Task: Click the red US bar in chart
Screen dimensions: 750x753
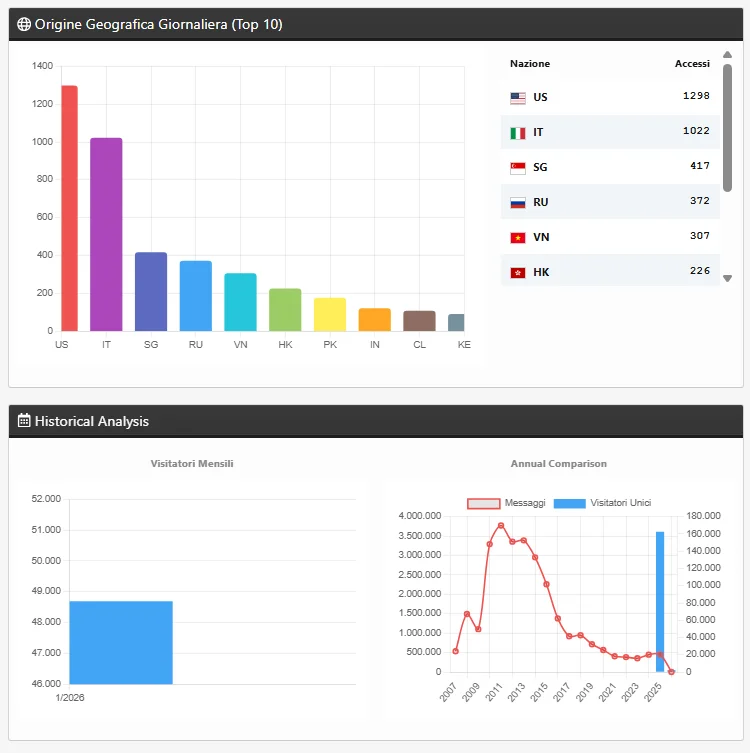Action: (x=69, y=208)
